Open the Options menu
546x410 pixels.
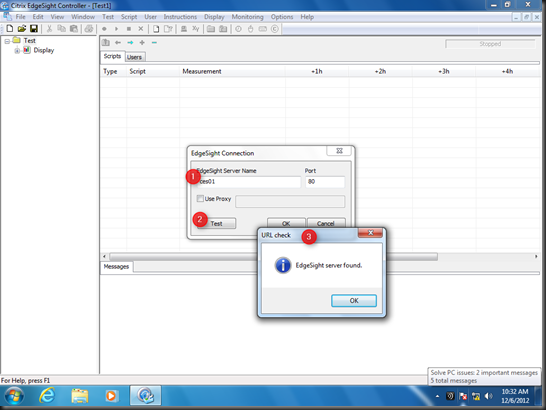click(x=282, y=17)
